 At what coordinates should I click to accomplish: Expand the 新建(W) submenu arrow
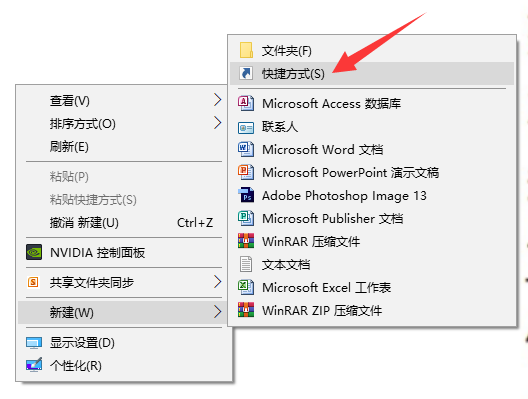[218, 312]
